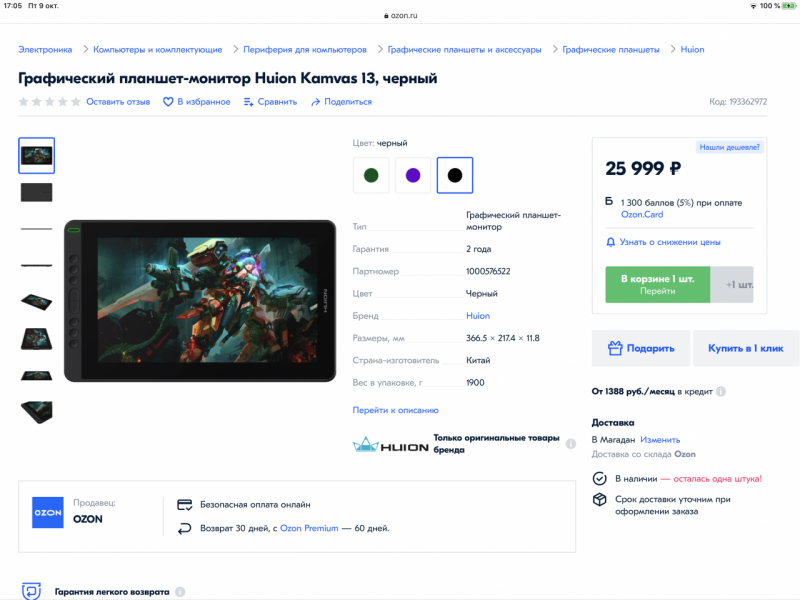This screenshot has height=600, width=800.
Task: Select the second thumbnail showing tablet back
Action: pyautogui.click(x=36, y=192)
